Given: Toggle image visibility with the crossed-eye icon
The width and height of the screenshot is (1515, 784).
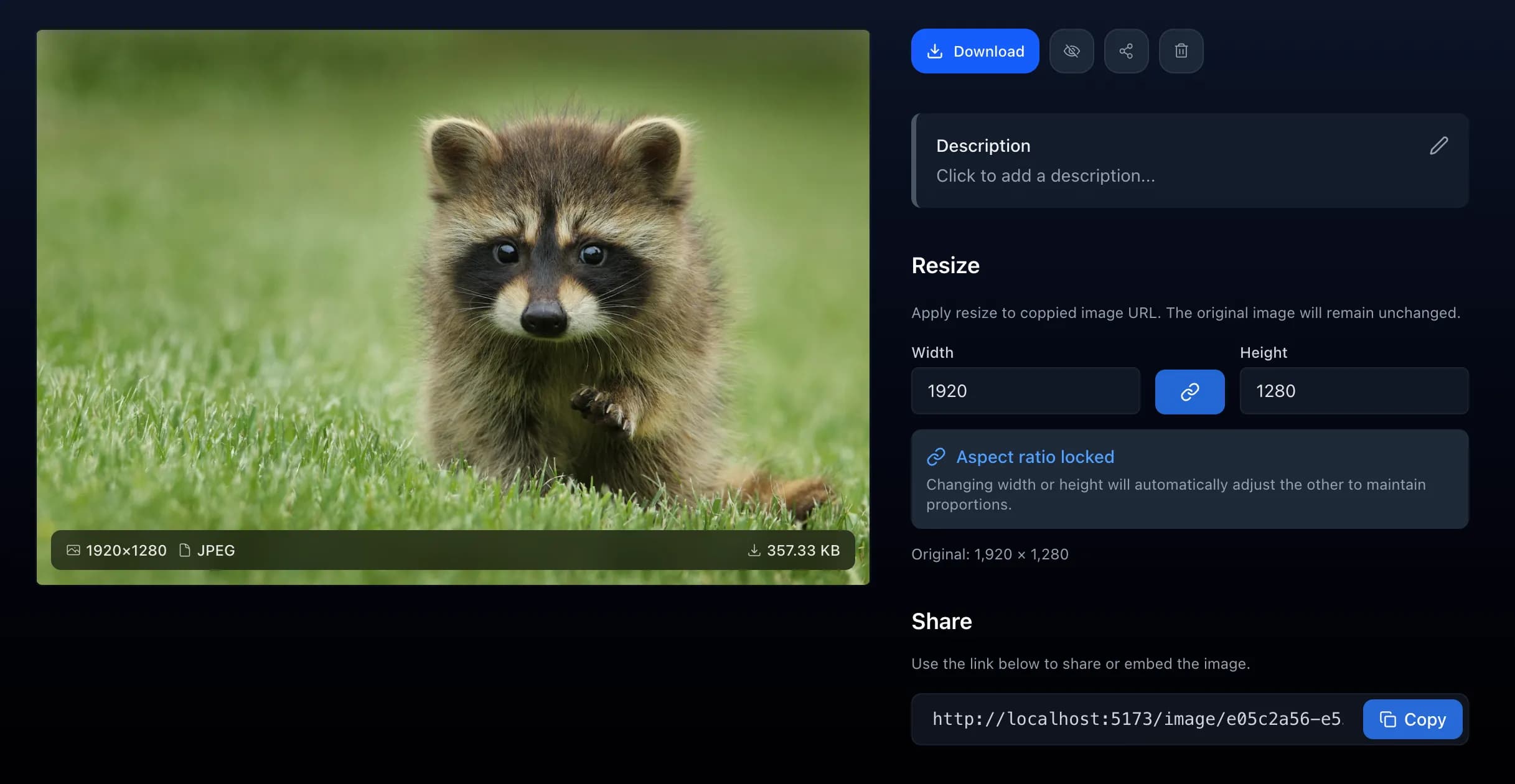Looking at the screenshot, I should click(1071, 51).
